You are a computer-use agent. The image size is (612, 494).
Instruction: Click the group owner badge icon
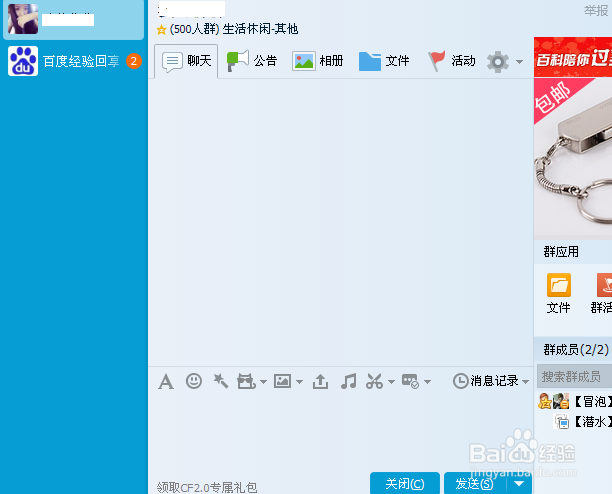point(544,401)
